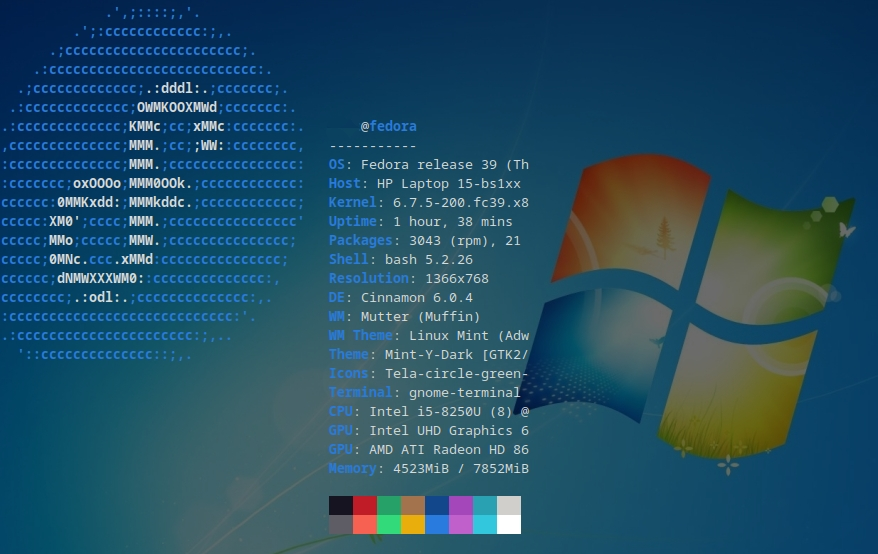
Task: Click the 'WM Theme: Linux Mint' line
Action: [429, 336]
